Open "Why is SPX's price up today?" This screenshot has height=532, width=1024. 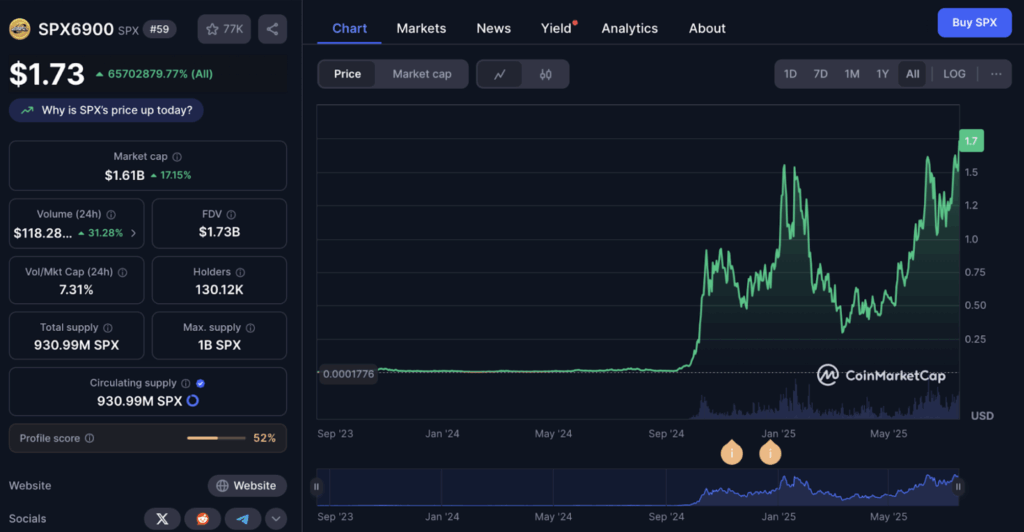coord(106,110)
